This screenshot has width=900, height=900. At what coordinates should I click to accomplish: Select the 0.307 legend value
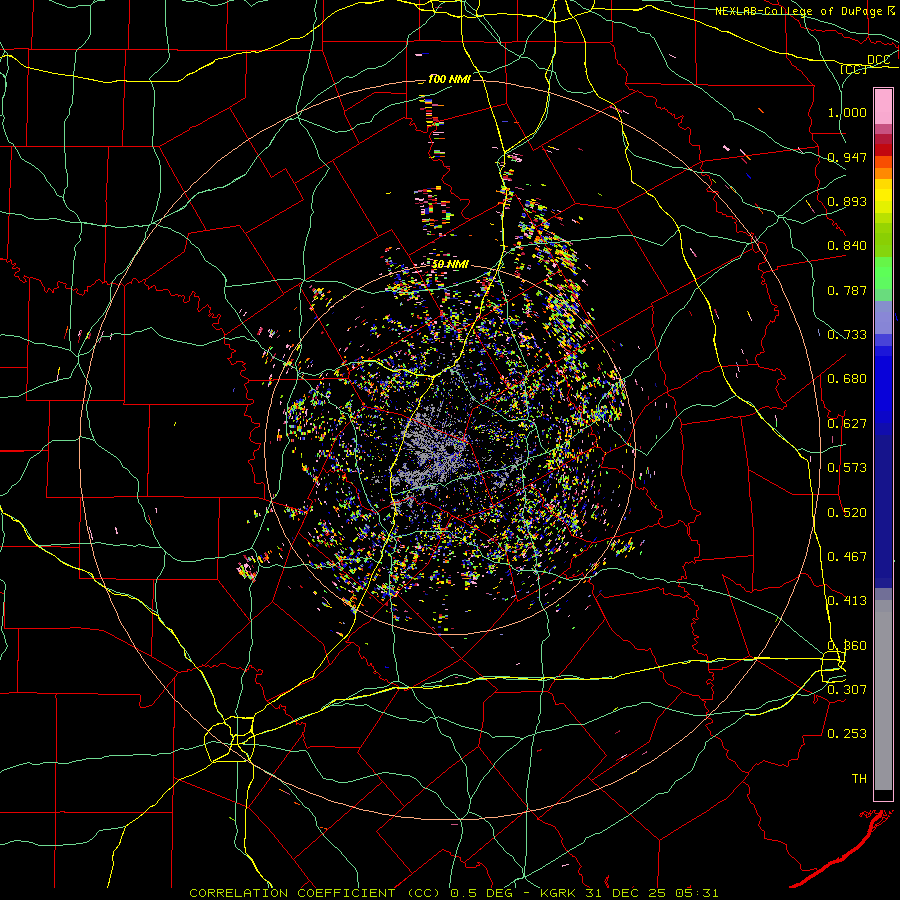point(847,689)
